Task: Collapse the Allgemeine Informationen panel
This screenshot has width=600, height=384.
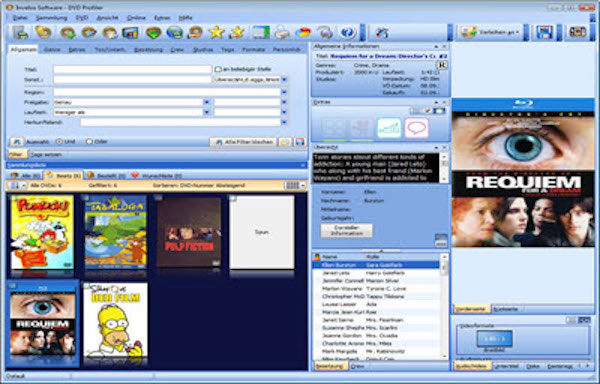Action: (x=436, y=46)
